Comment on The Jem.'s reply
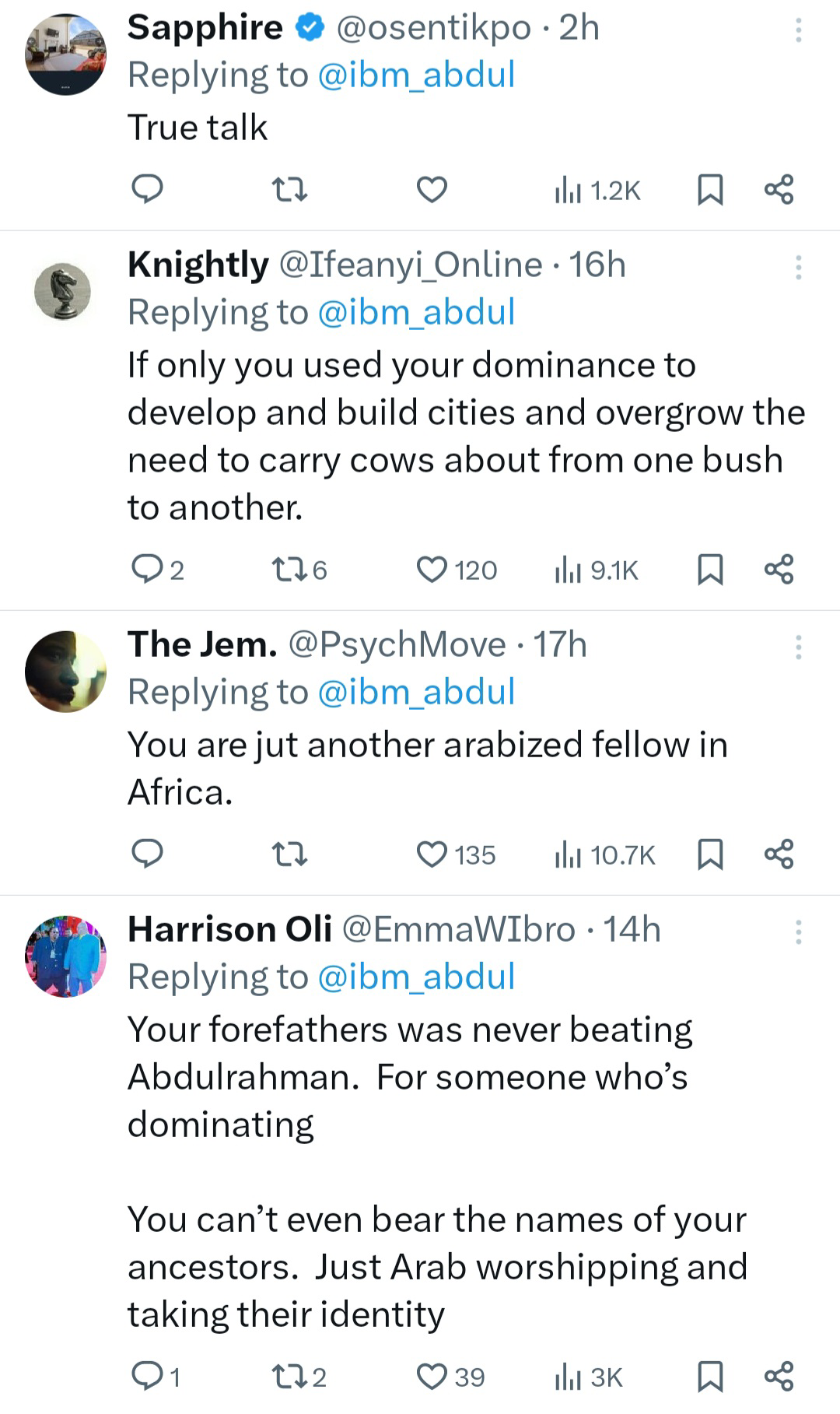This screenshot has width=840, height=1414. click(146, 854)
